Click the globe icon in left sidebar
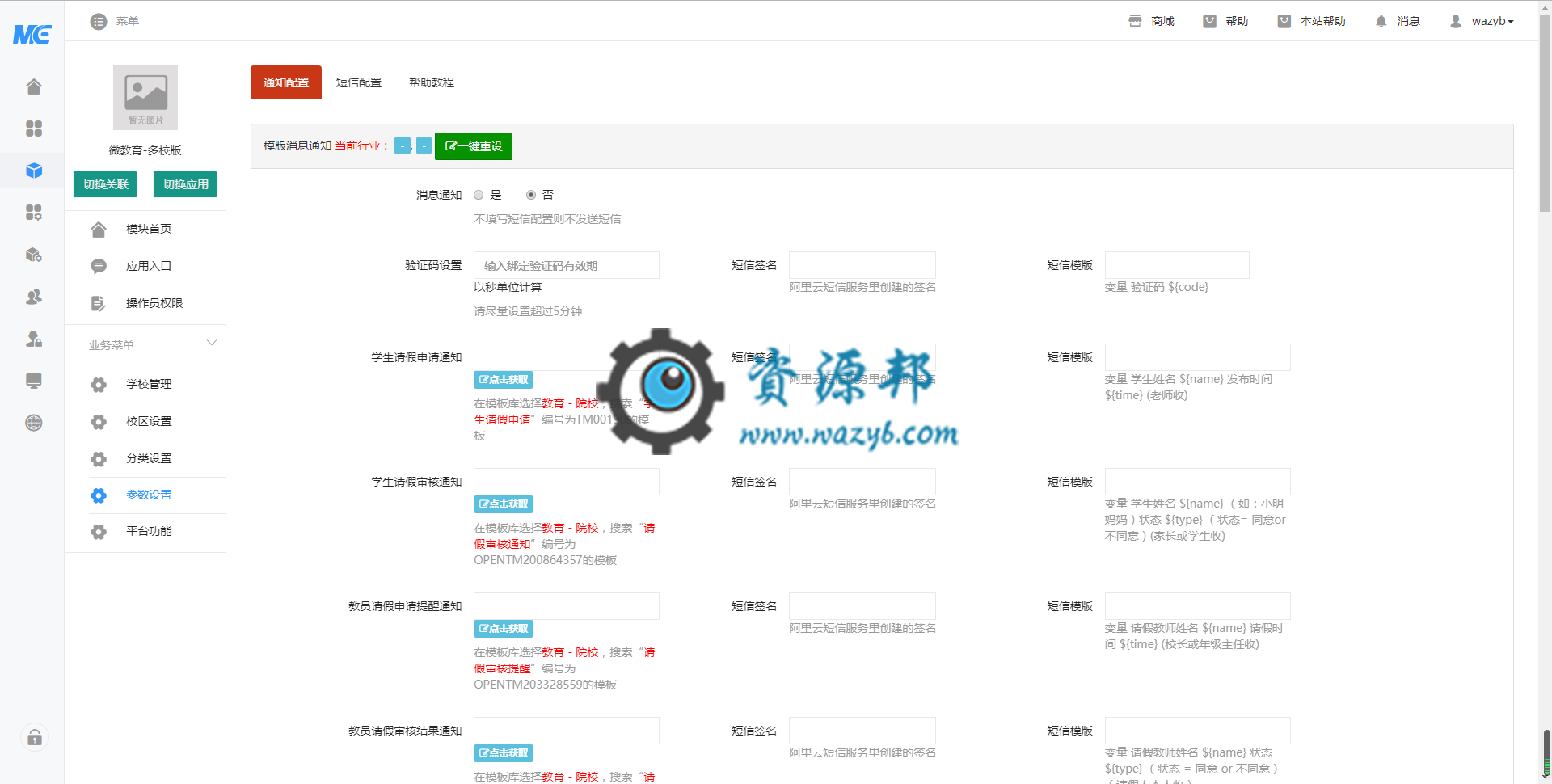Image resolution: width=1552 pixels, height=784 pixels. pyautogui.click(x=33, y=423)
